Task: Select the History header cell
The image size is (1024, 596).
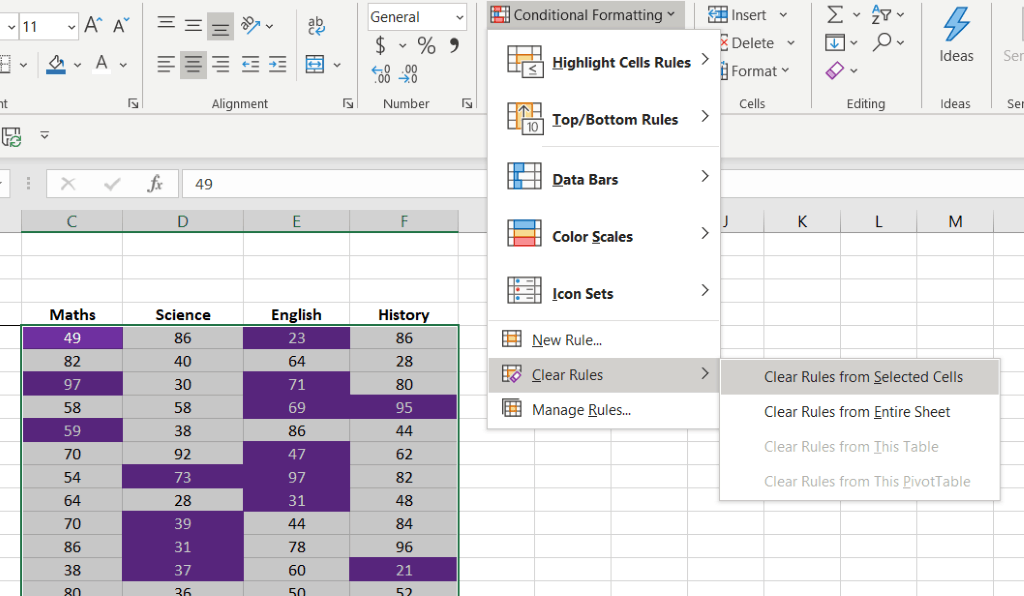Action: click(x=404, y=315)
